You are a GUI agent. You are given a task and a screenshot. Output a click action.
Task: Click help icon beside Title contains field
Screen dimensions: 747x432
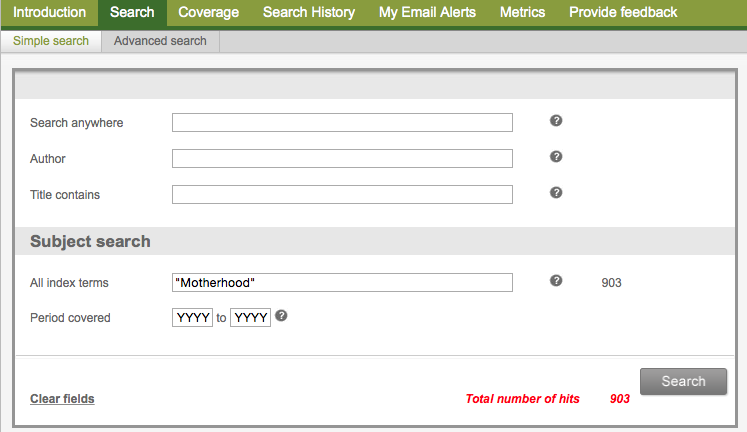coord(556,193)
